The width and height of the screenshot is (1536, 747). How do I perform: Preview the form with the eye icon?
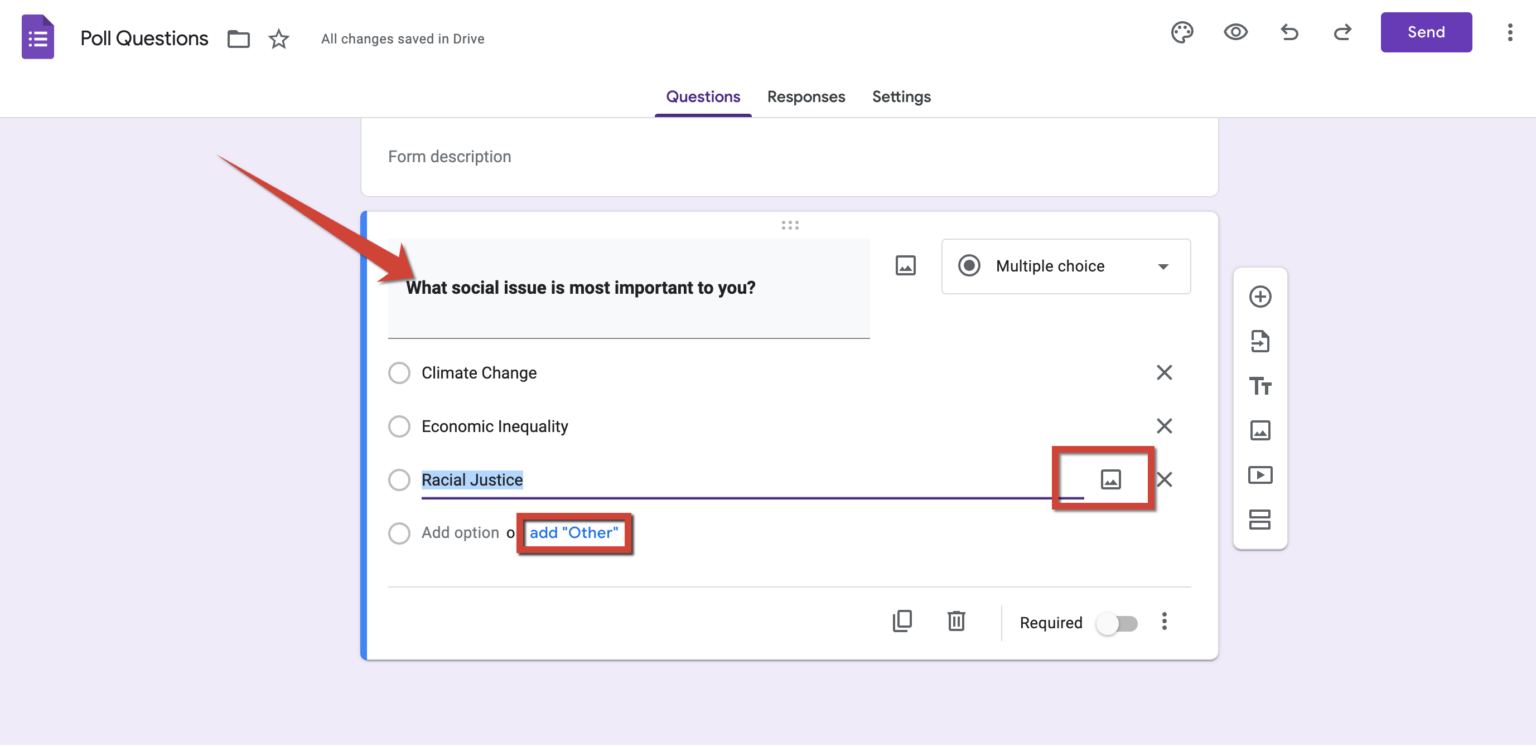1236,32
